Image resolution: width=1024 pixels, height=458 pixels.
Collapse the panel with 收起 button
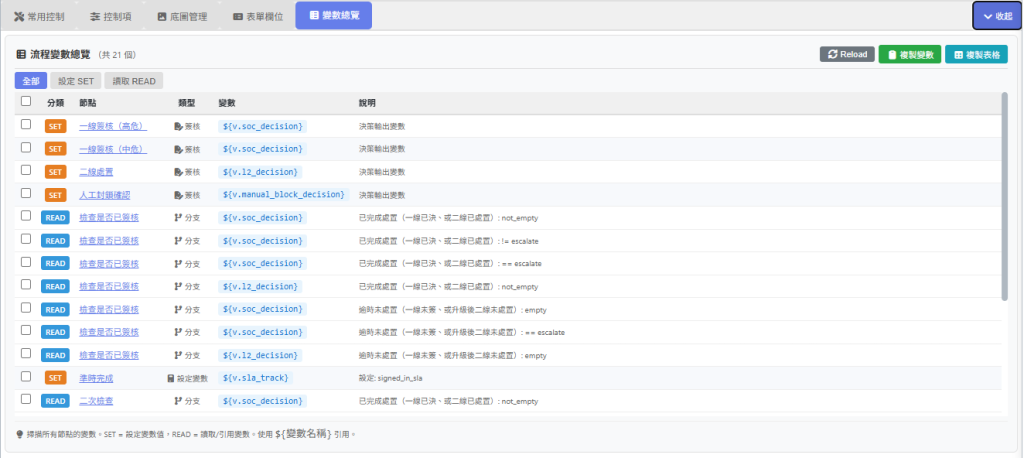click(997, 16)
